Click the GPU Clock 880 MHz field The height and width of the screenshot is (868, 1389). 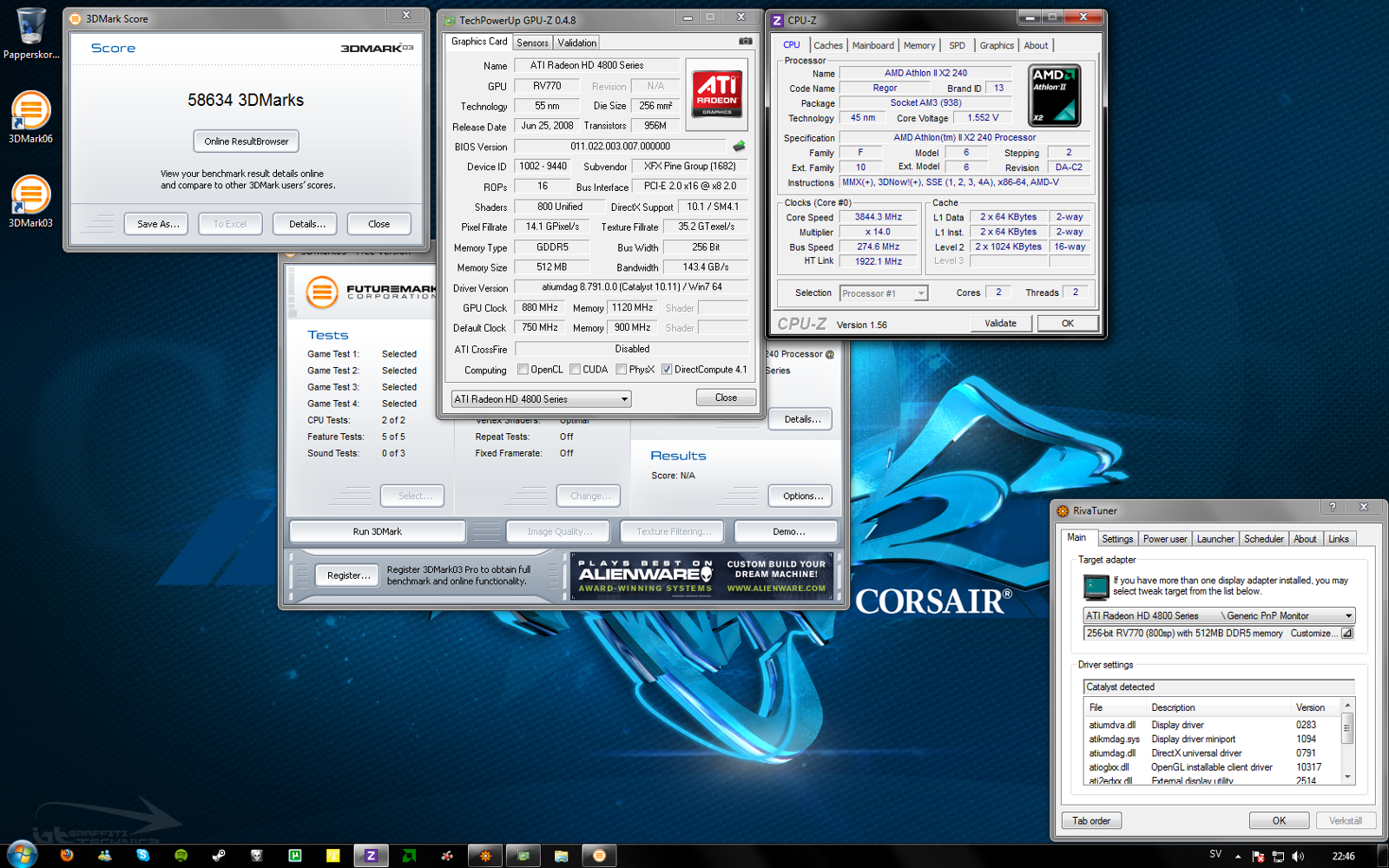(x=540, y=307)
